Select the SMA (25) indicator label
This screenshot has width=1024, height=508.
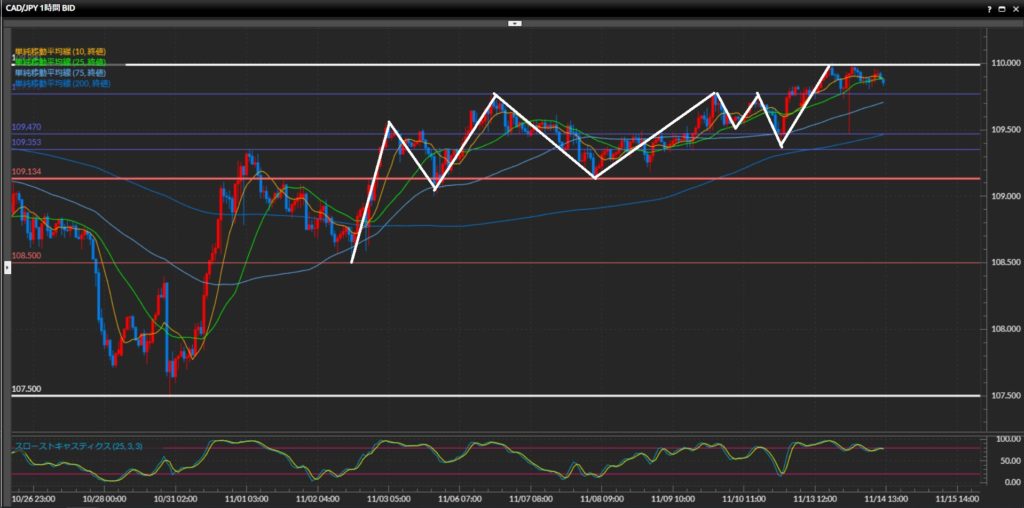click(x=60, y=62)
